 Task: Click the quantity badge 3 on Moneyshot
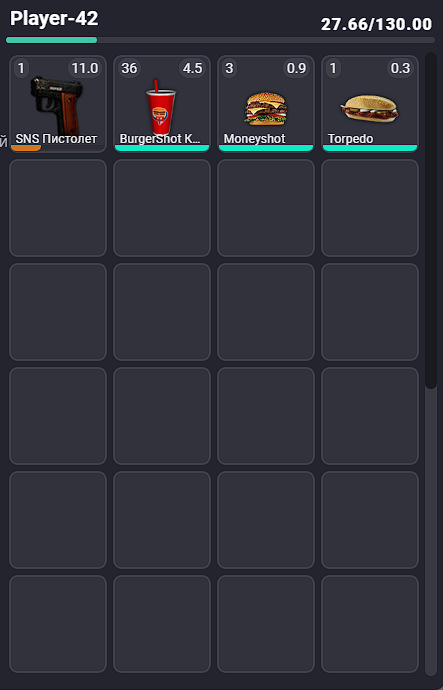229,68
